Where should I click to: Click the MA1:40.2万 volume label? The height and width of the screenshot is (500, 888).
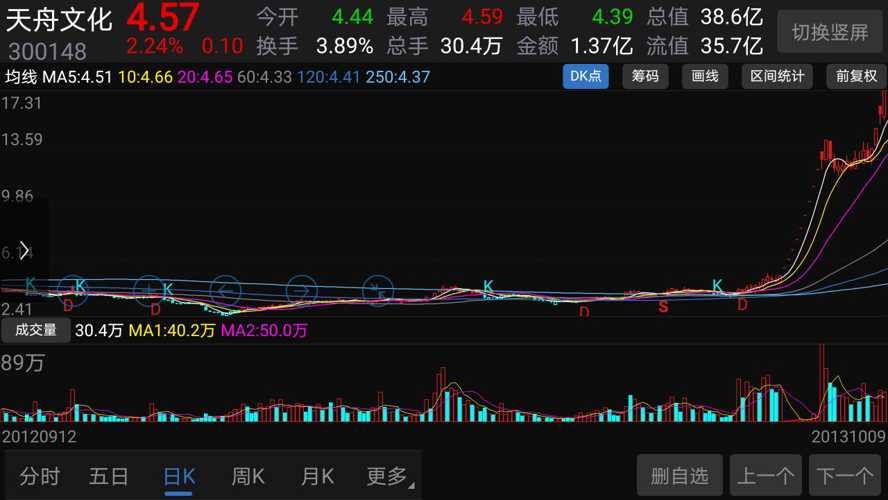tap(172, 330)
